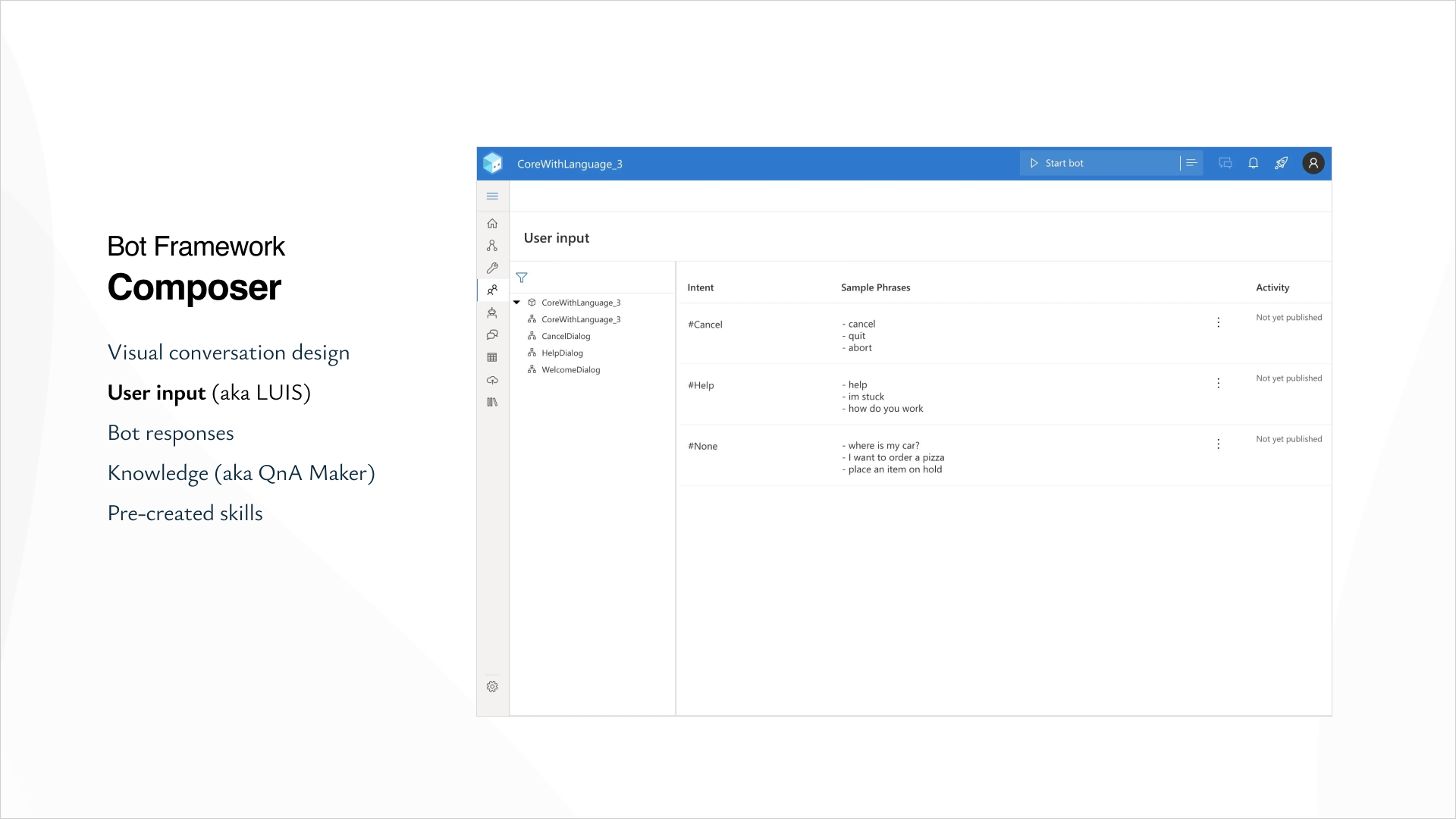
Task: Select HelpDialog in the tree
Action: [x=562, y=353]
